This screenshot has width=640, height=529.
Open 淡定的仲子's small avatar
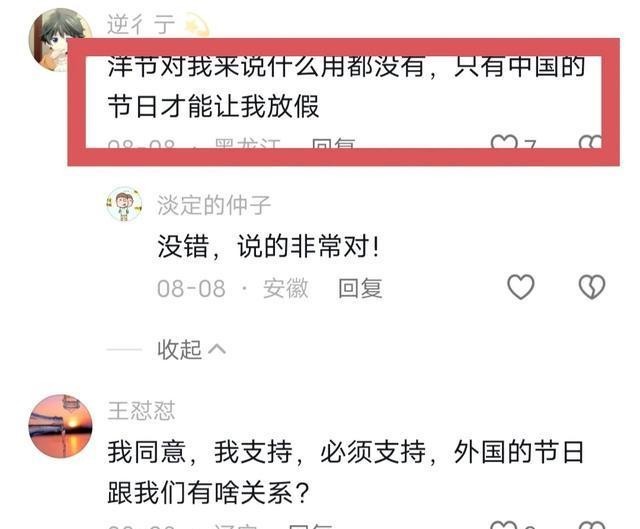pos(124,204)
